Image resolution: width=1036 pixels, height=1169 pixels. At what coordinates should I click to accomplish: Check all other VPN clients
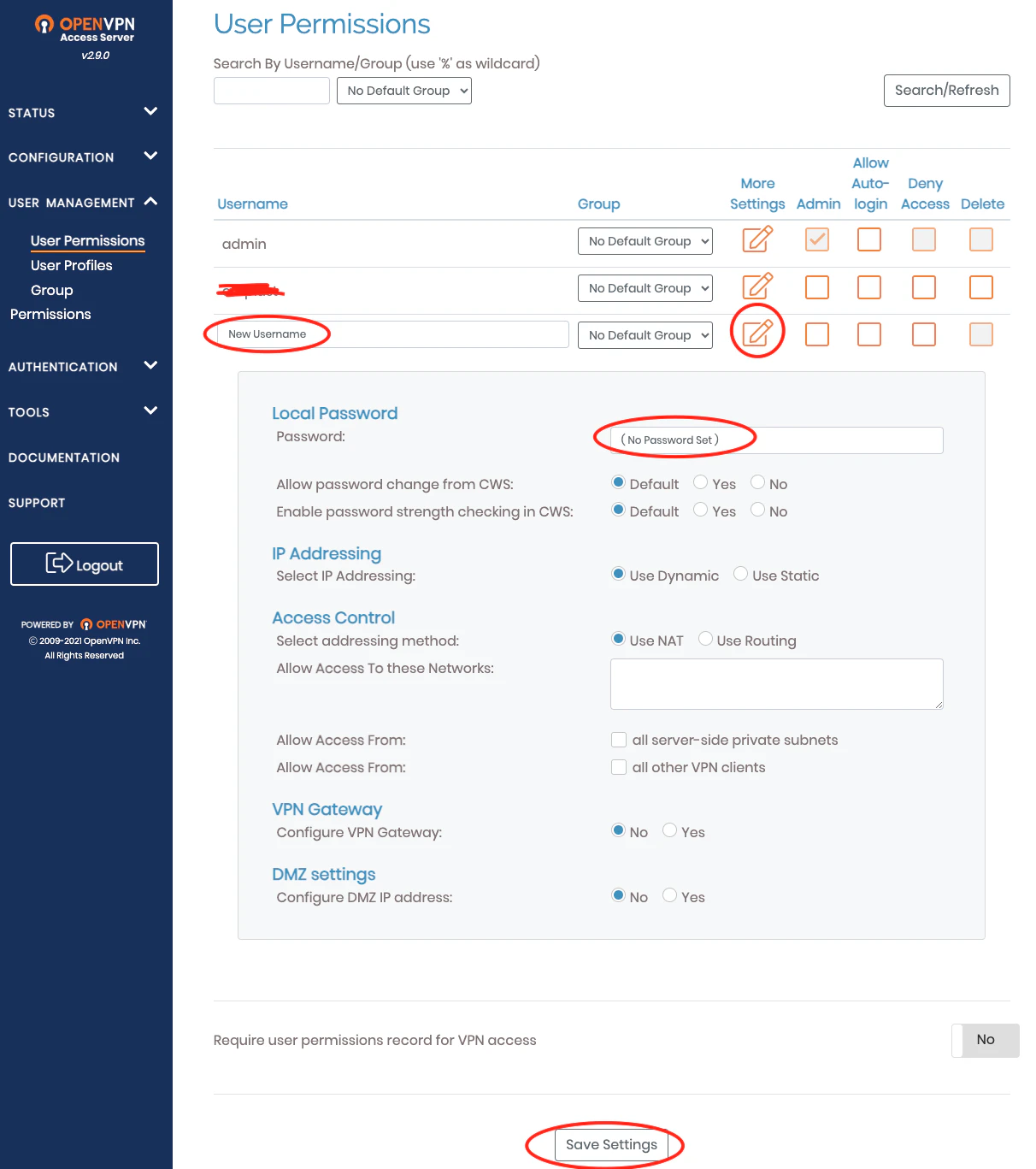(x=619, y=767)
